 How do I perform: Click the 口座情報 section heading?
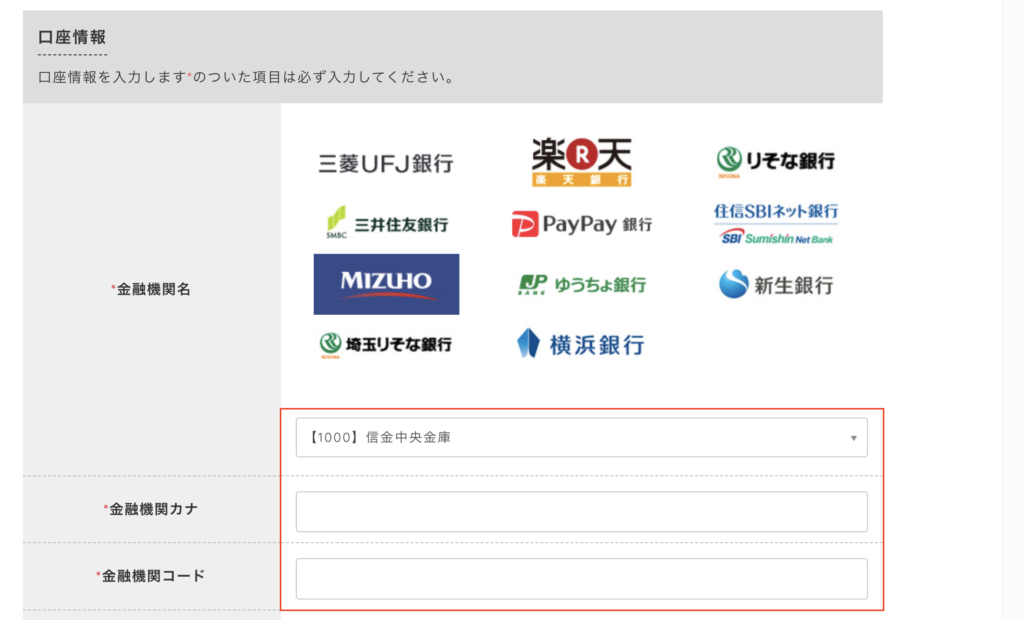pos(72,37)
